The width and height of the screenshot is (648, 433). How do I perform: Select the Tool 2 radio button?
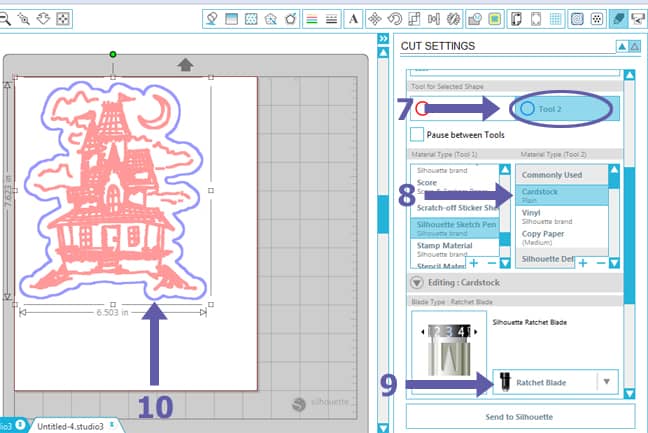coord(527,109)
